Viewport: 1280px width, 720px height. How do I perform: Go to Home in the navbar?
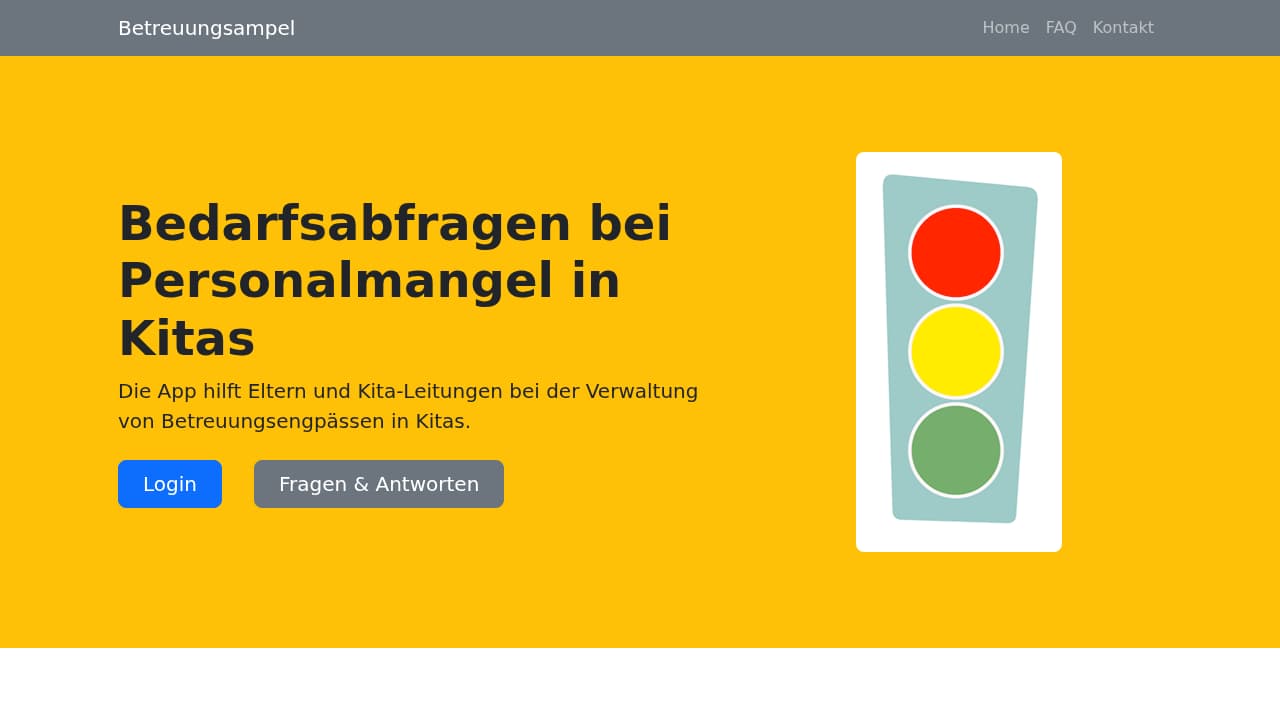[x=1005, y=28]
